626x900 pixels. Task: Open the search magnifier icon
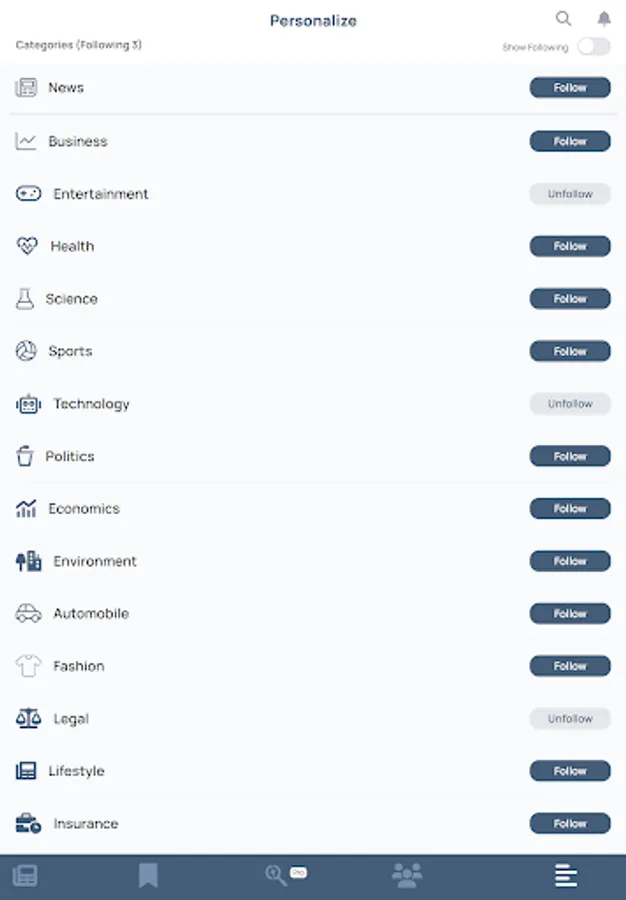click(x=564, y=18)
